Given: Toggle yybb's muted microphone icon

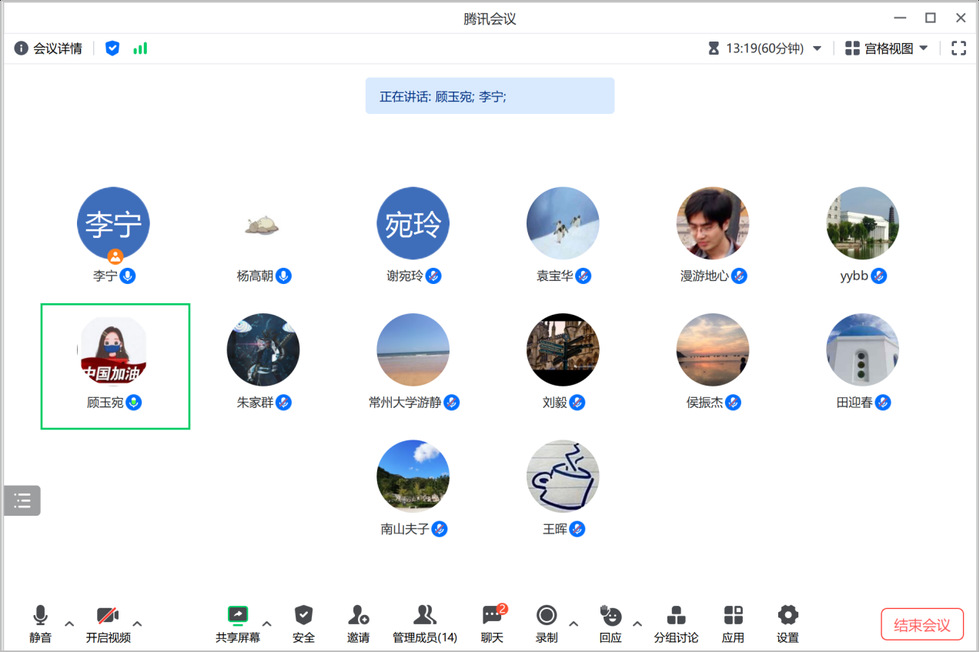Looking at the screenshot, I should click(878, 275).
